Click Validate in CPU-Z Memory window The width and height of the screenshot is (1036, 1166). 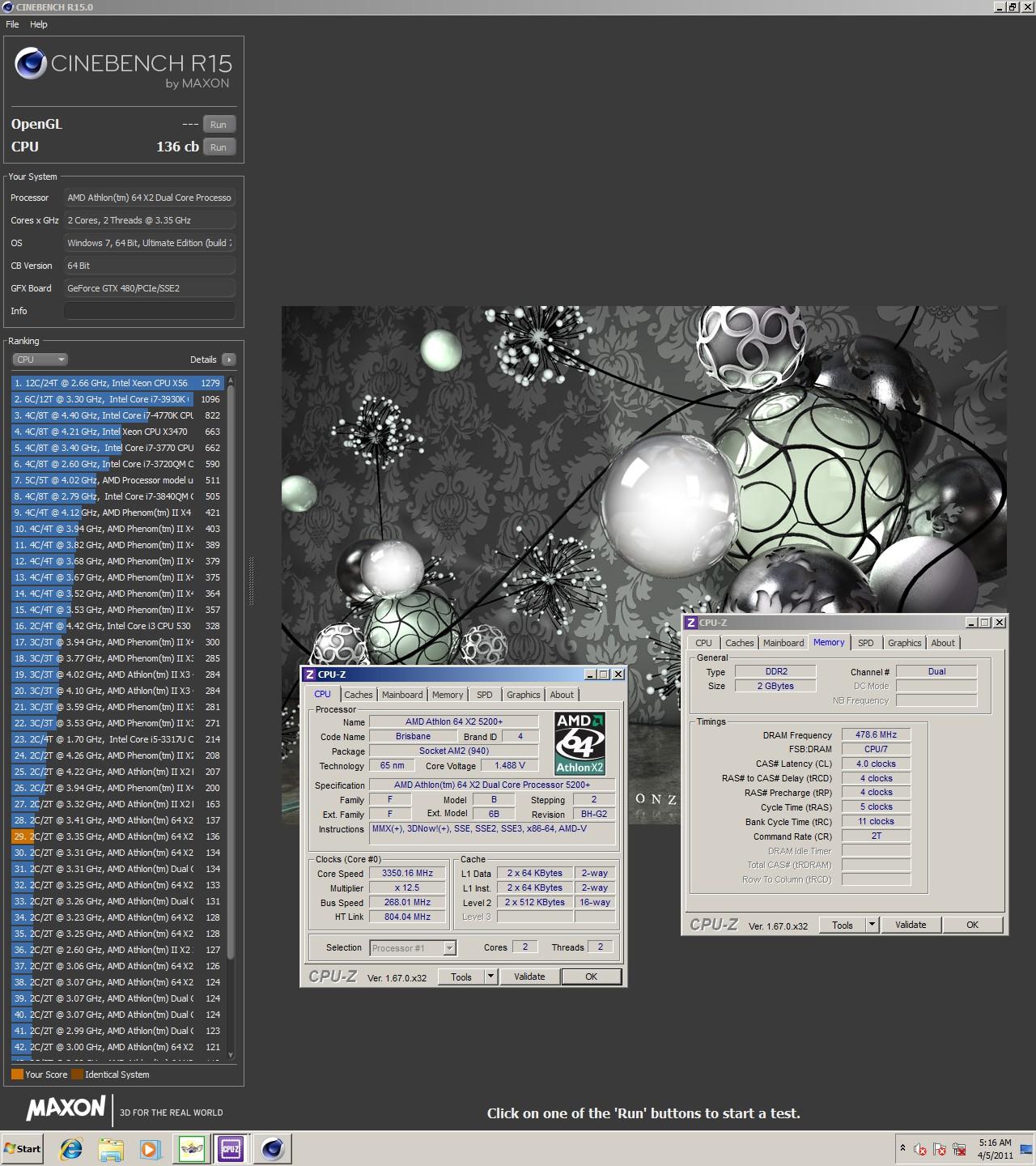pyautogui.click(x=911, y=926)
